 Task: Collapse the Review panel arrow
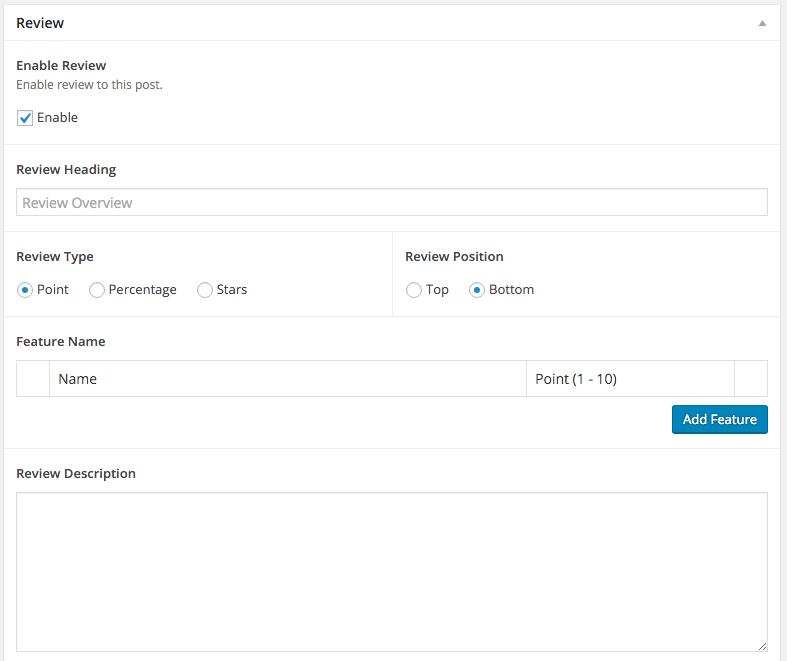tap(762, 23)
